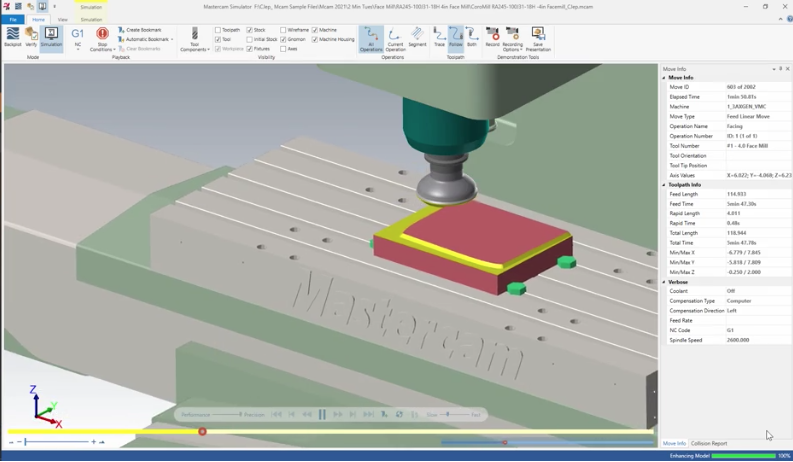Click Save Presentation

click(538, 39)
